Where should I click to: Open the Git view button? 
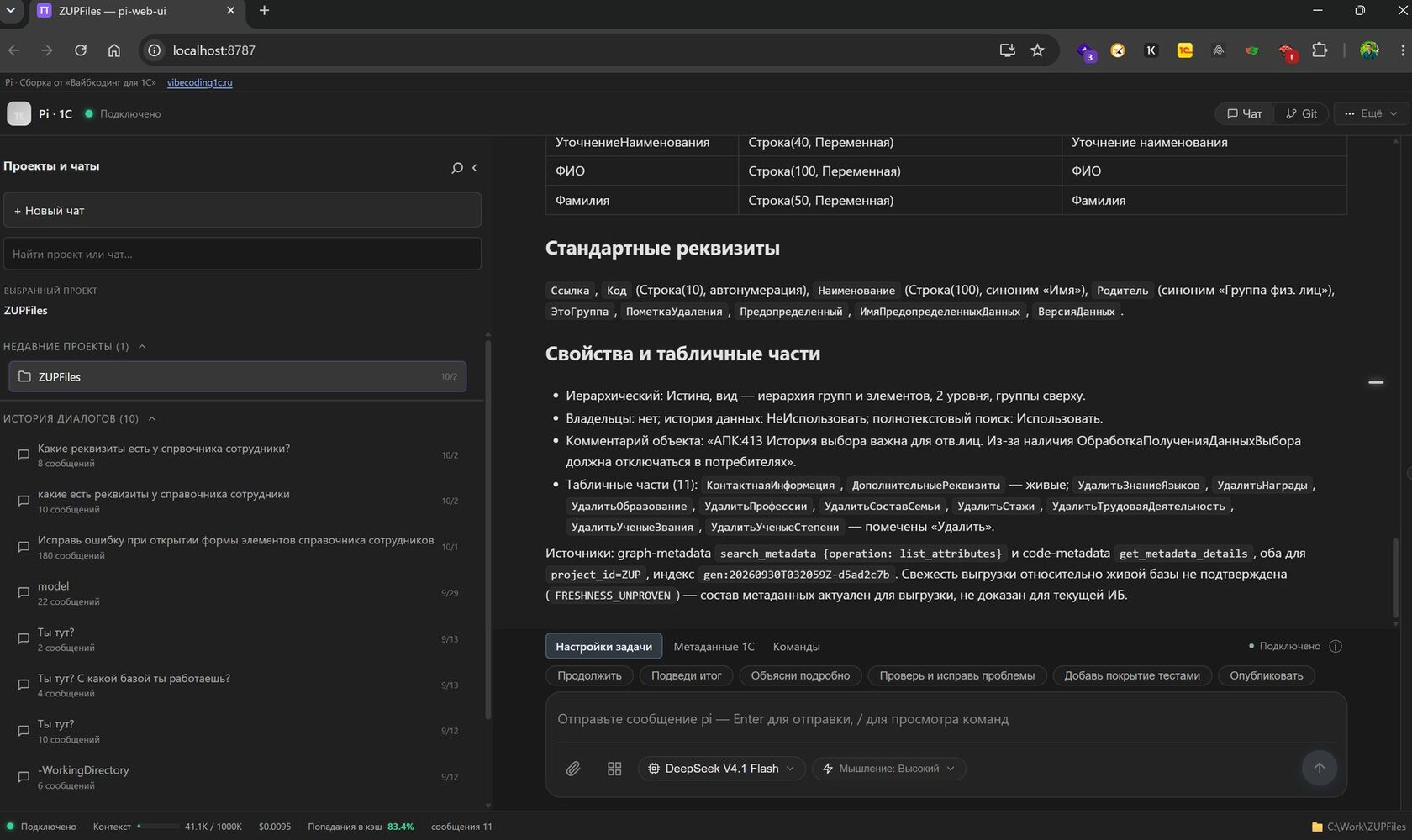coord(1301,113)
